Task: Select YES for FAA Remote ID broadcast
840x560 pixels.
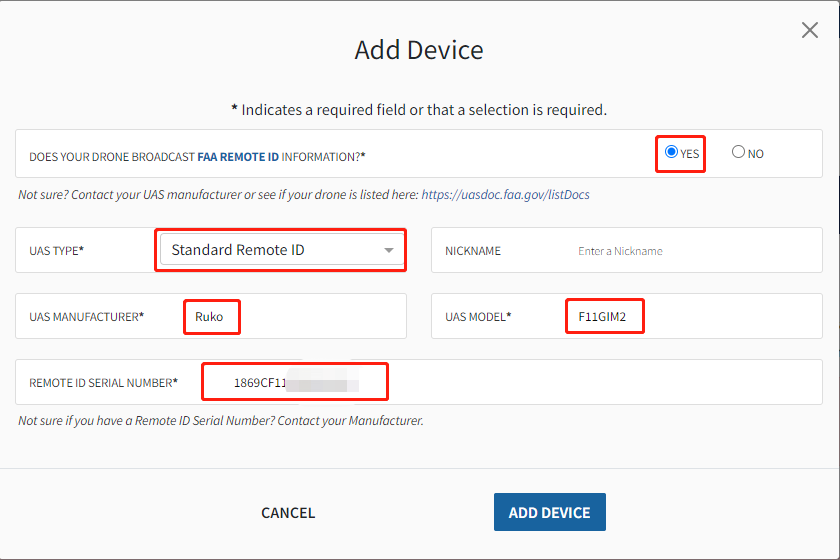Action: click(671, 153)
